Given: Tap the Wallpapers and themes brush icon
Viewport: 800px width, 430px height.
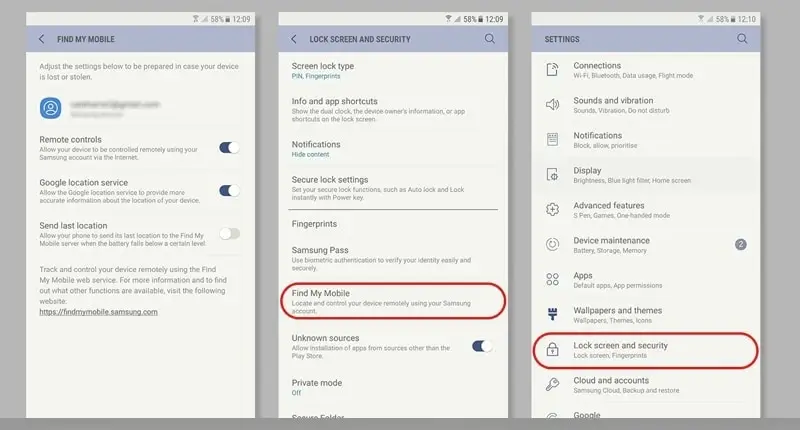Looking at the screenshot, I should pyautogui.click(x=552, y=314).
